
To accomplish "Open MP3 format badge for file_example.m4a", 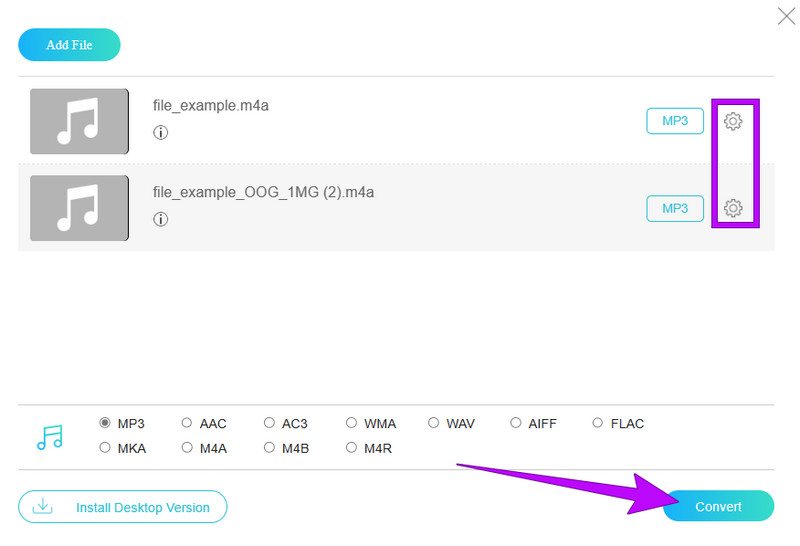I will [675, 121].
